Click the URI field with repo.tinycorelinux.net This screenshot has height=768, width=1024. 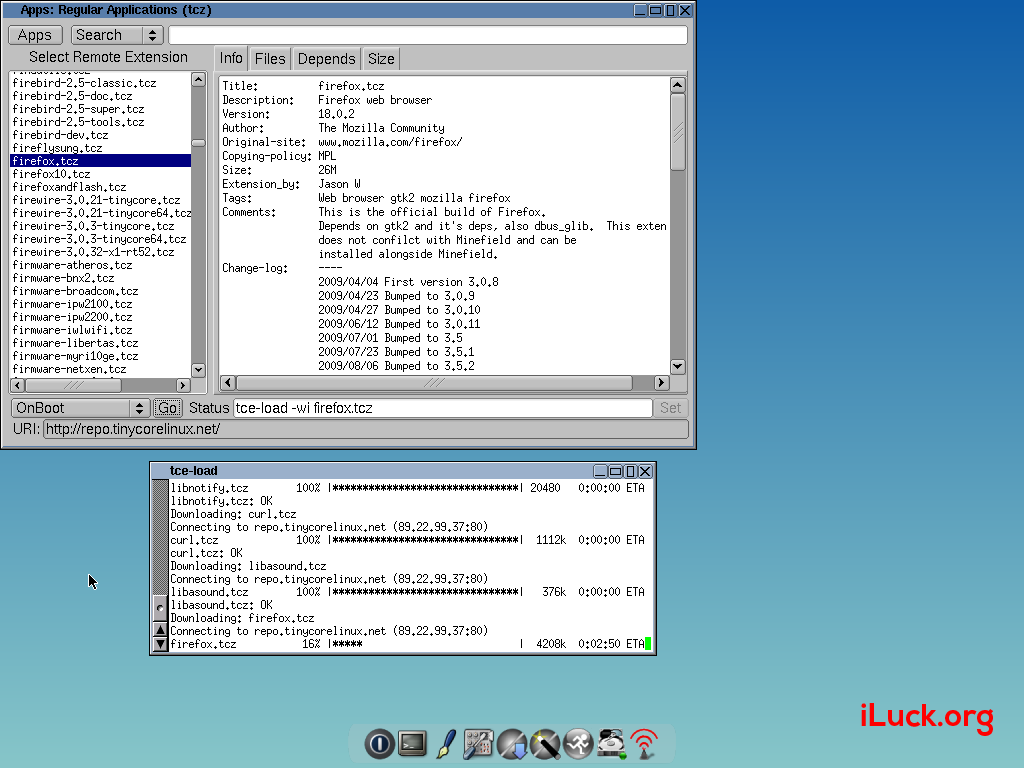(x=366, y=429)
